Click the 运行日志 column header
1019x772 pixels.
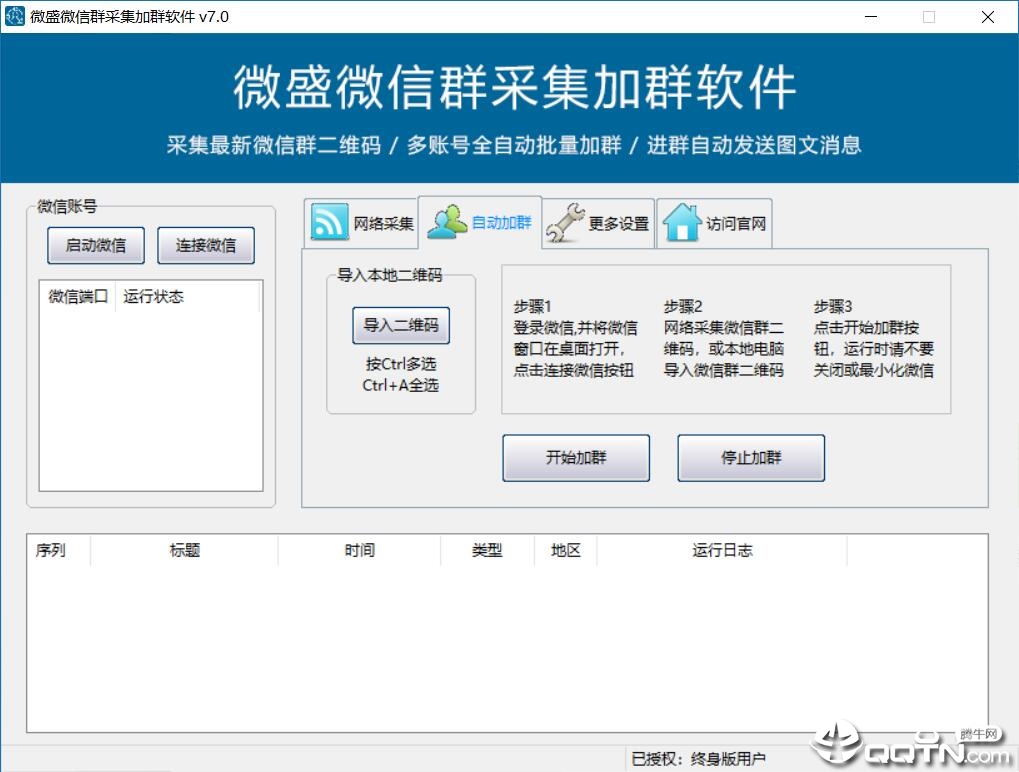[722, 550]
